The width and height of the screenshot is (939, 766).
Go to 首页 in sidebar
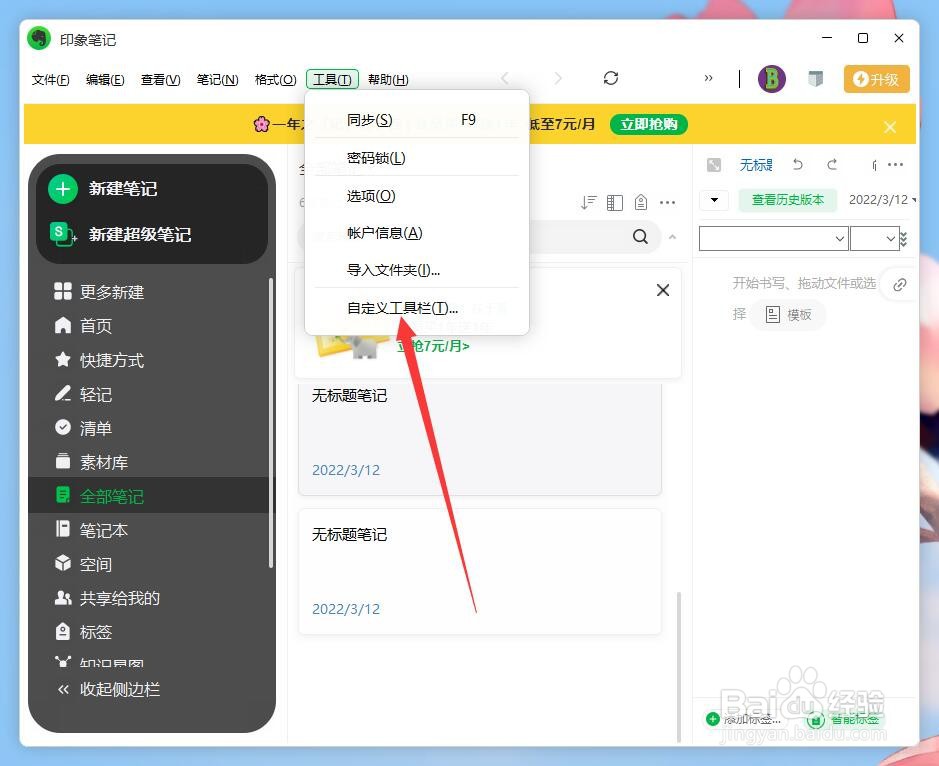pos(84,326)
